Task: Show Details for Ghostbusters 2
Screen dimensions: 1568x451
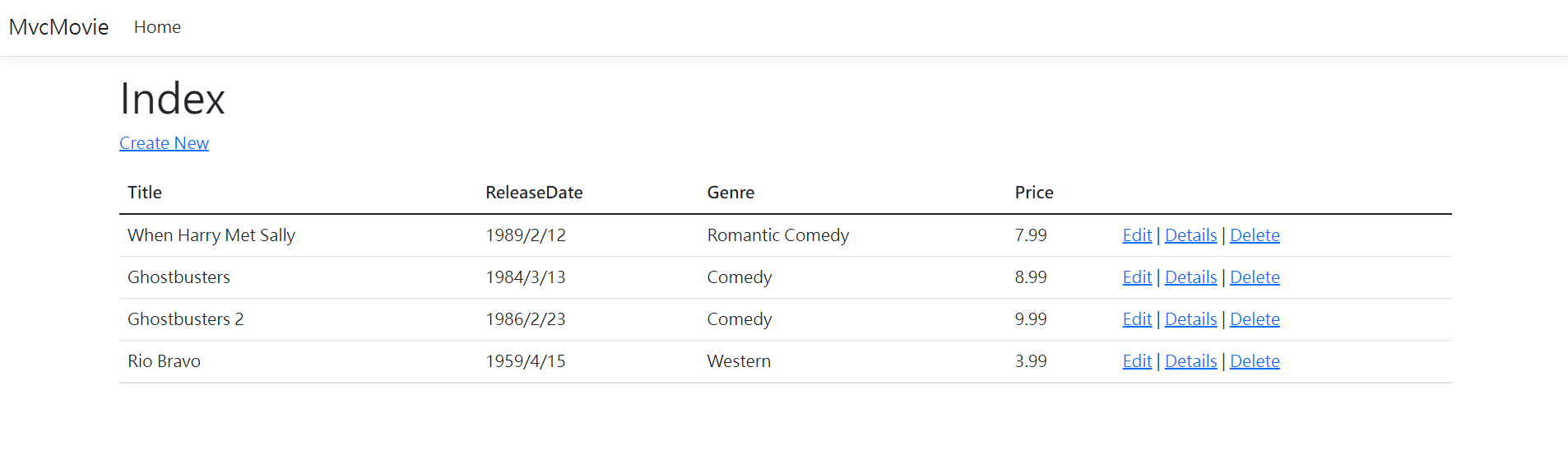Action: click(1190, 319)
